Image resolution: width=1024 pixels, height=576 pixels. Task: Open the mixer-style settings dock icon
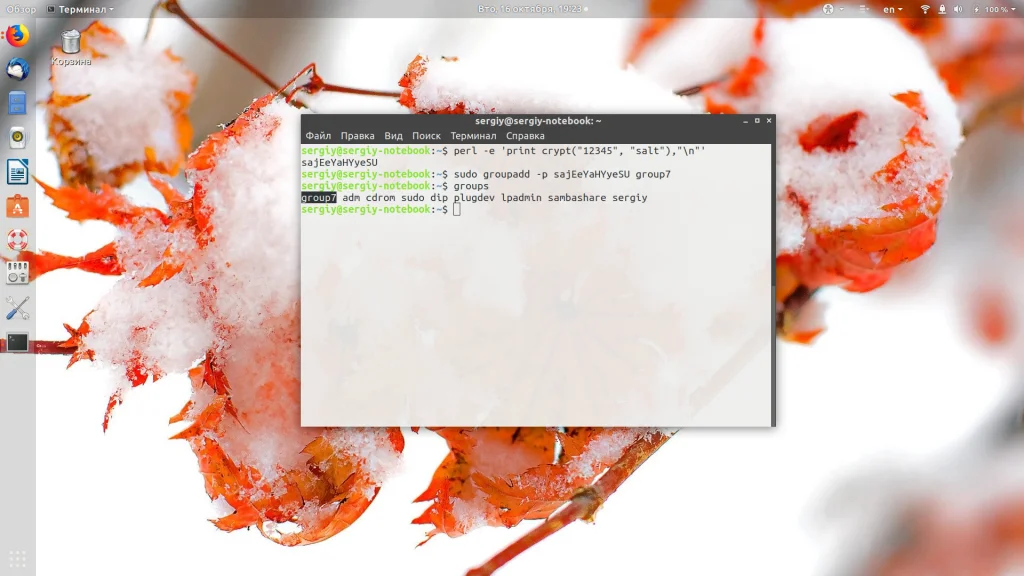click(18, 273)
